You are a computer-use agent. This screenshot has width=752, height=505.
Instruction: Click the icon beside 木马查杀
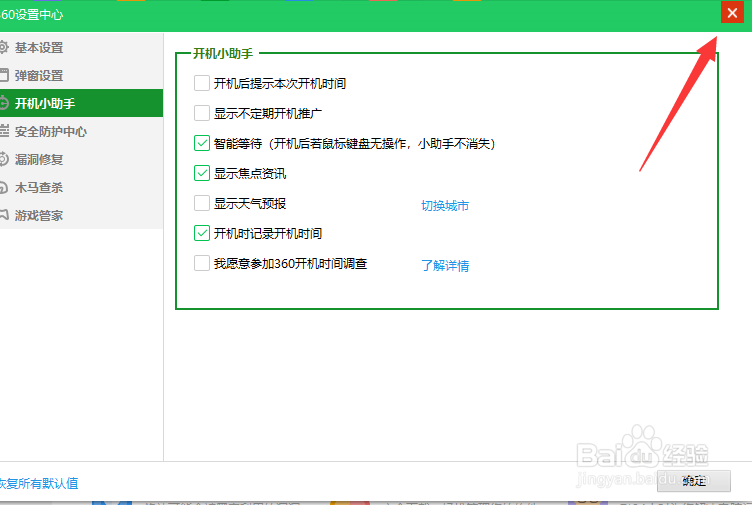click(4, 187)
